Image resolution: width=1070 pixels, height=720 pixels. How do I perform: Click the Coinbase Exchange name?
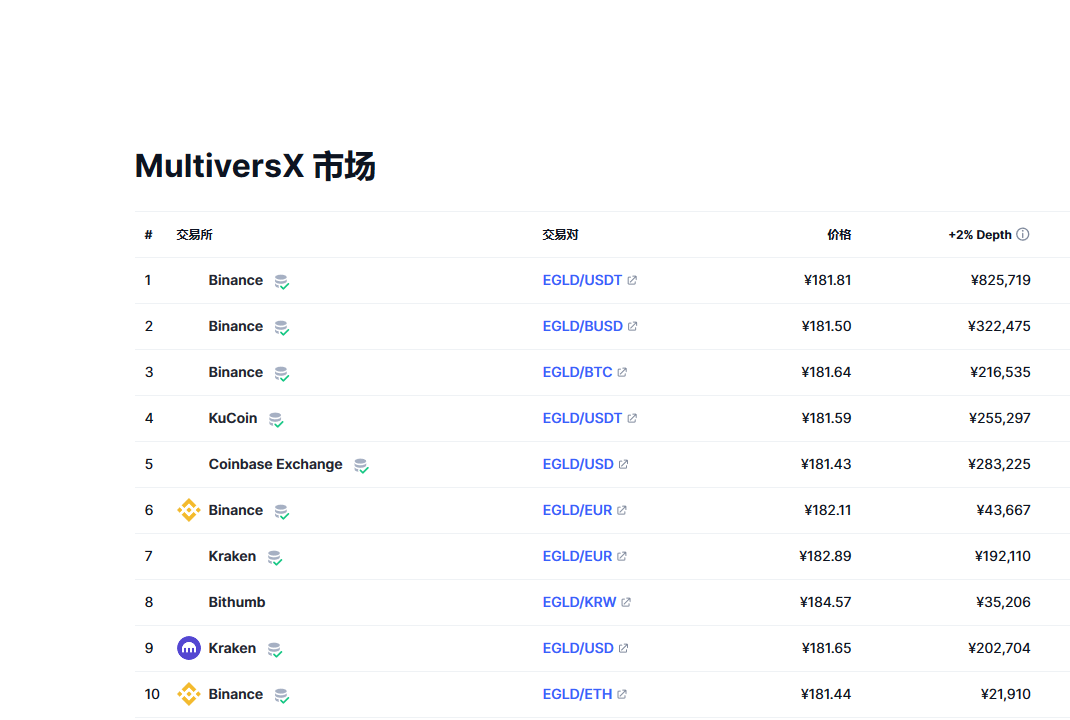(276, 464)
